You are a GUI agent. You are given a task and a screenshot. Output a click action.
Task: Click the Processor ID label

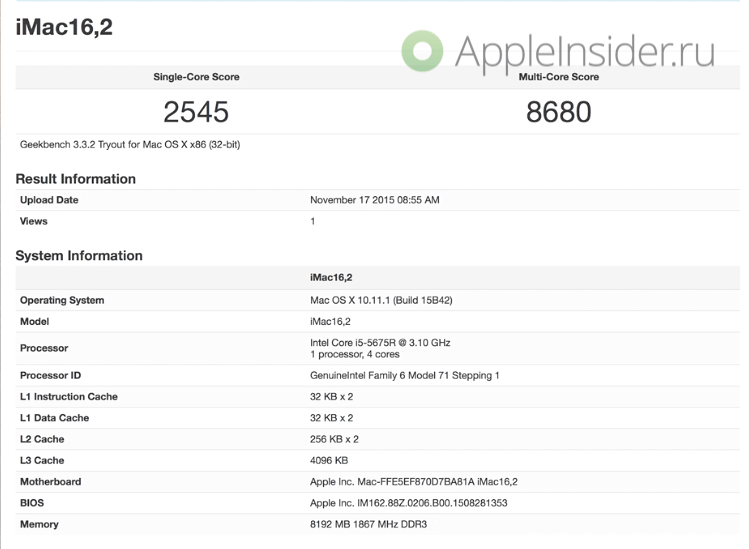coord(50,376)
